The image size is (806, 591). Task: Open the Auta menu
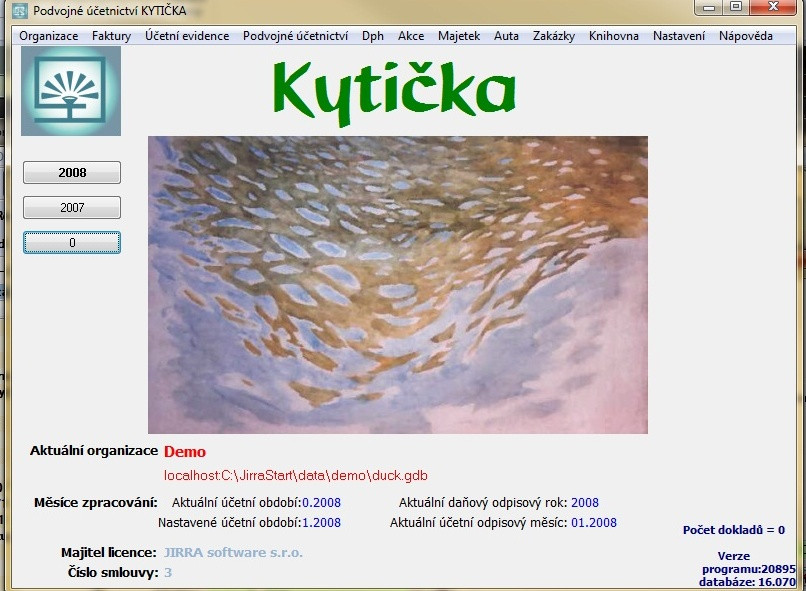(506, 36)
